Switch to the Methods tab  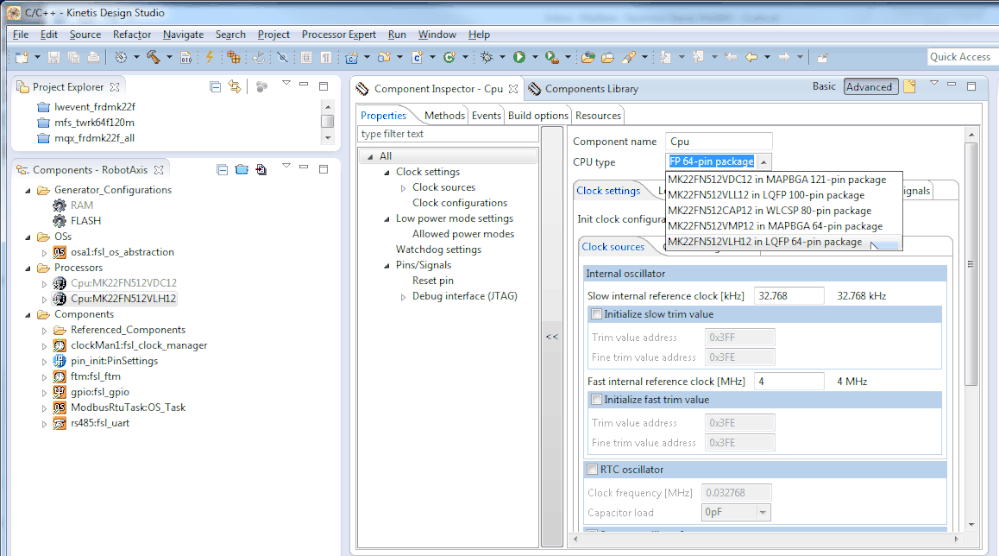(444, 115)
